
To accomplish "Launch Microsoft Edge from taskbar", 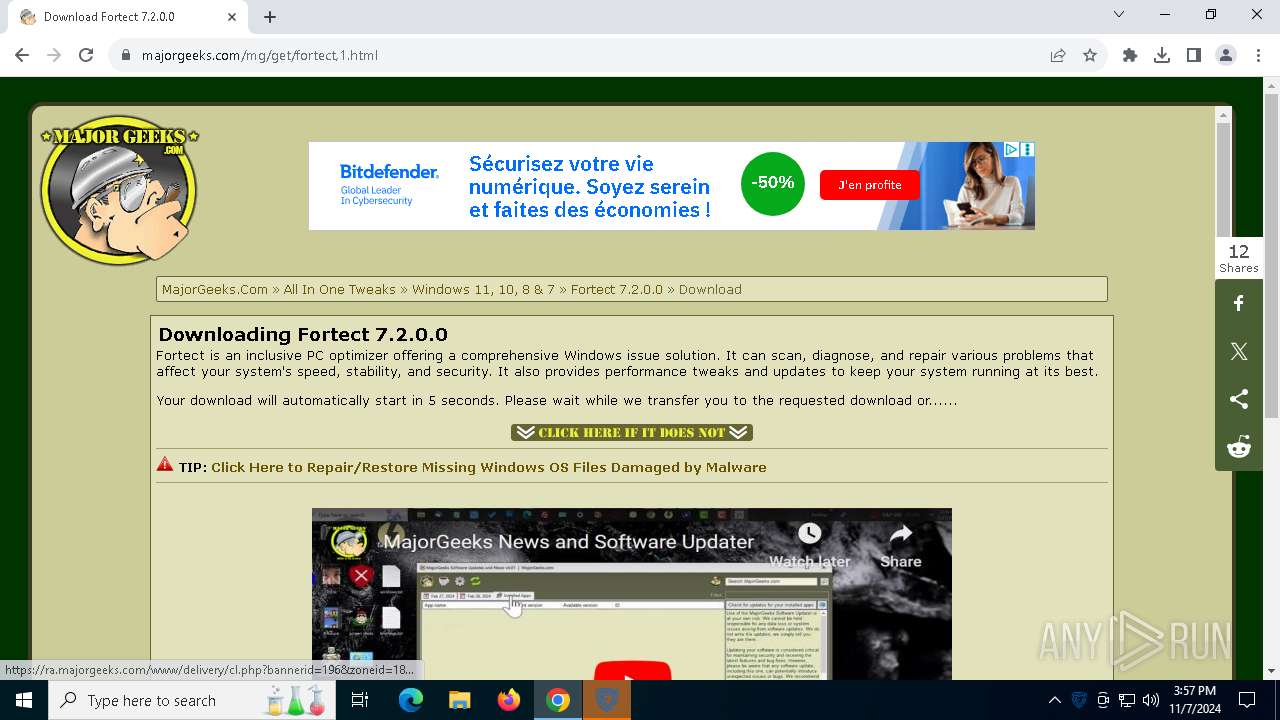I will tap(411, 700).
